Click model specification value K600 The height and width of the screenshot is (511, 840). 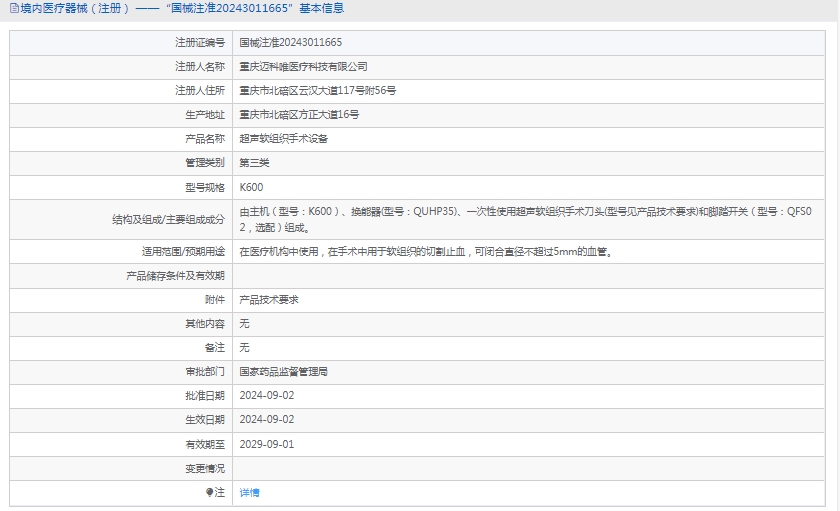point(251,187)
